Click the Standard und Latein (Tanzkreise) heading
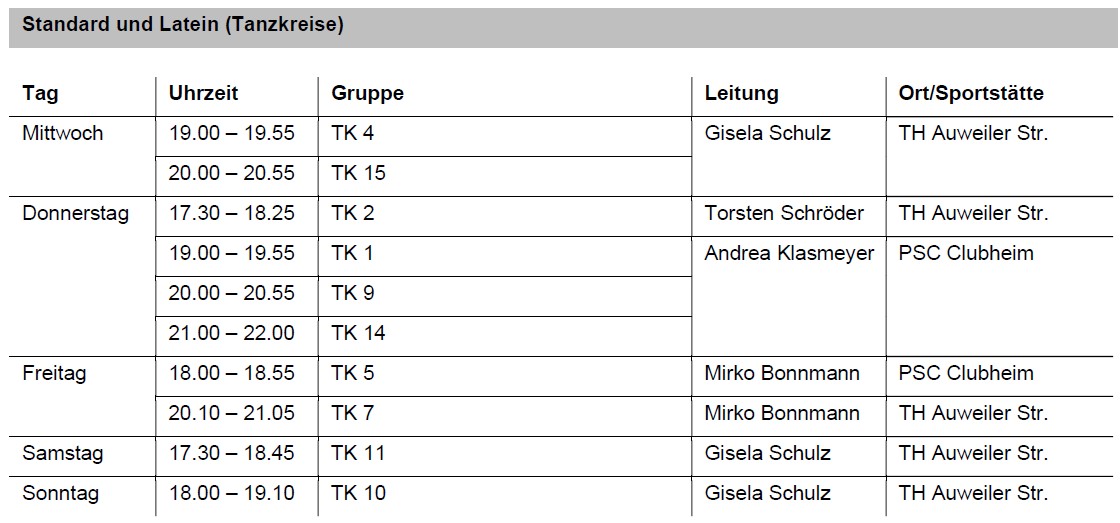Screen dimensions: 1120x523 coord(183,25)
